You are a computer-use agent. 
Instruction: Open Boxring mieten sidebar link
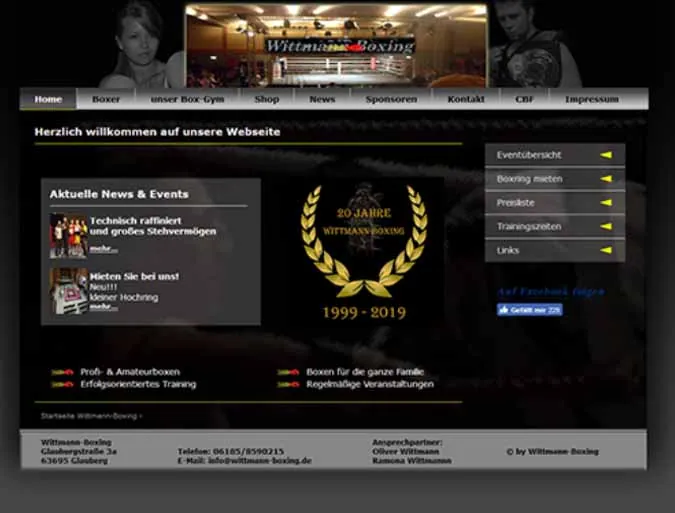[x=555, y=179]
